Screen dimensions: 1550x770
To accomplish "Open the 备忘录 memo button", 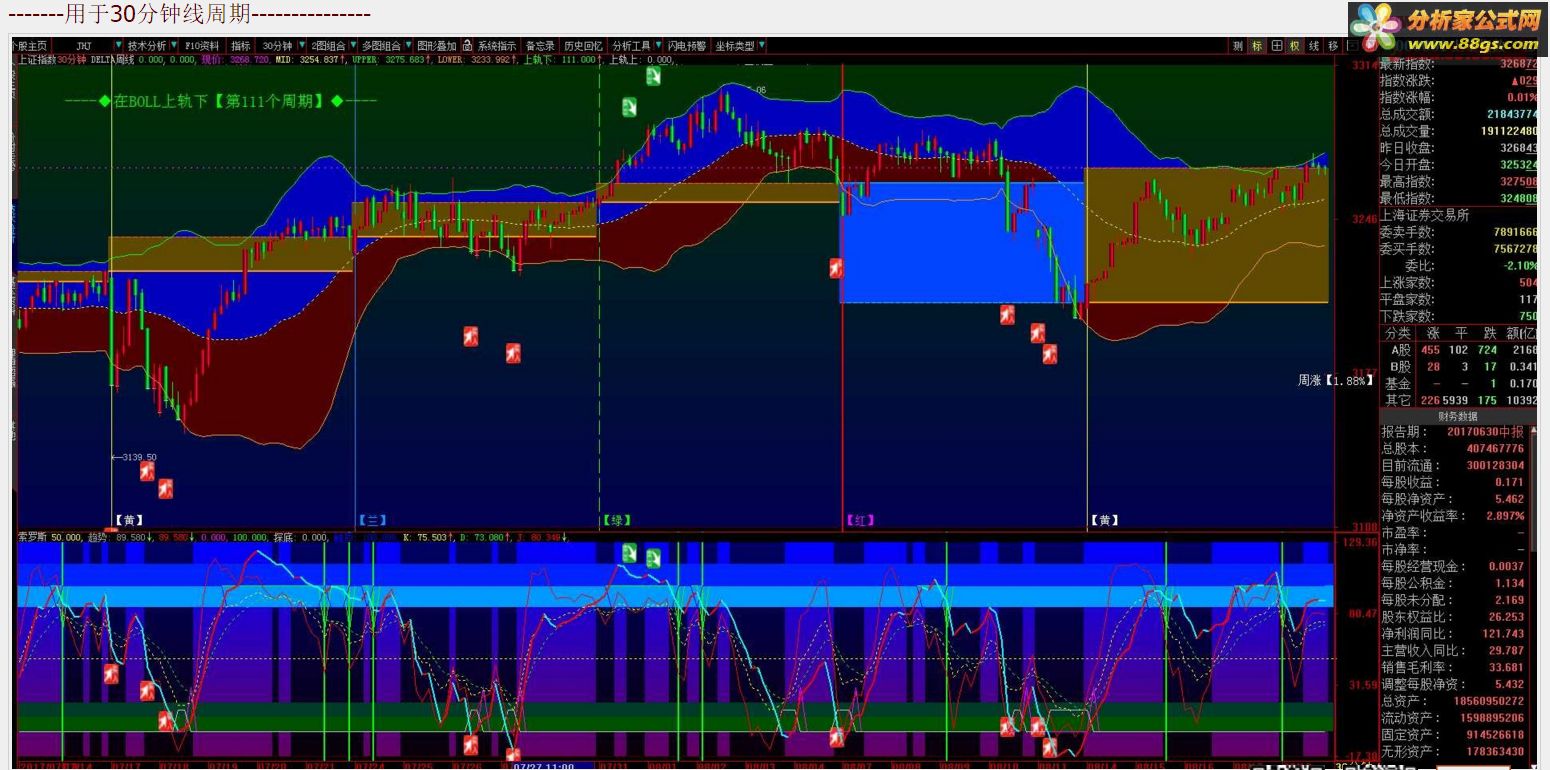I will [x=540, y=46].
